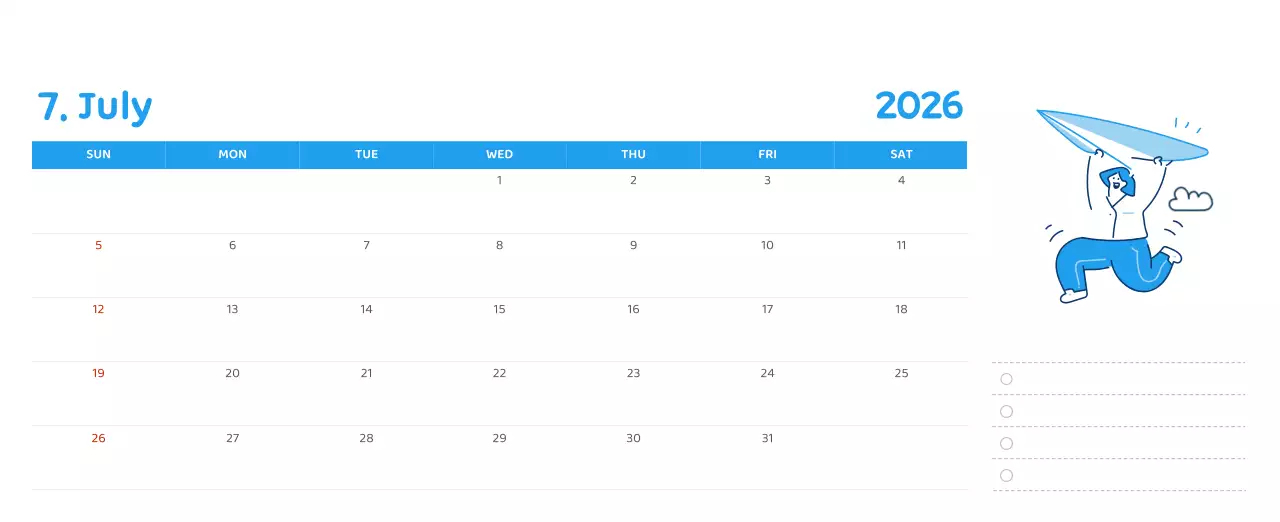
Task: Click the 2026 year label
Action: tap(918, 105)
